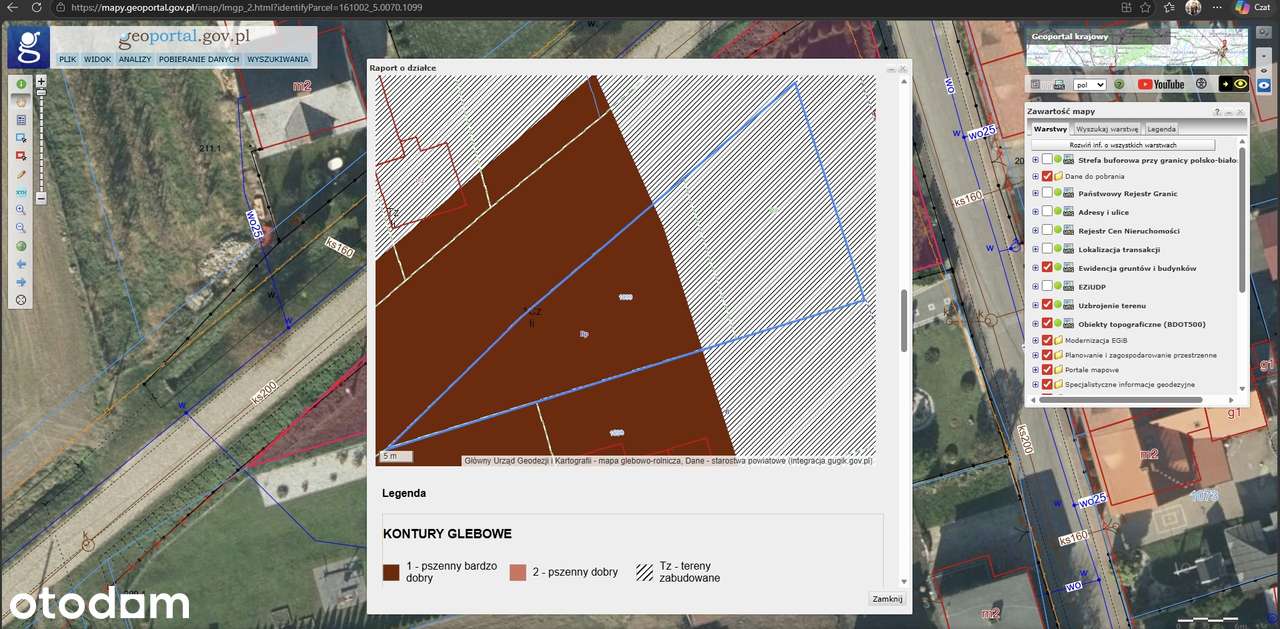The height and width of the screenshot is (629, 1280).
Task: Click the crosshair circle tool at toolbar bottom
Action: point(21,300)
